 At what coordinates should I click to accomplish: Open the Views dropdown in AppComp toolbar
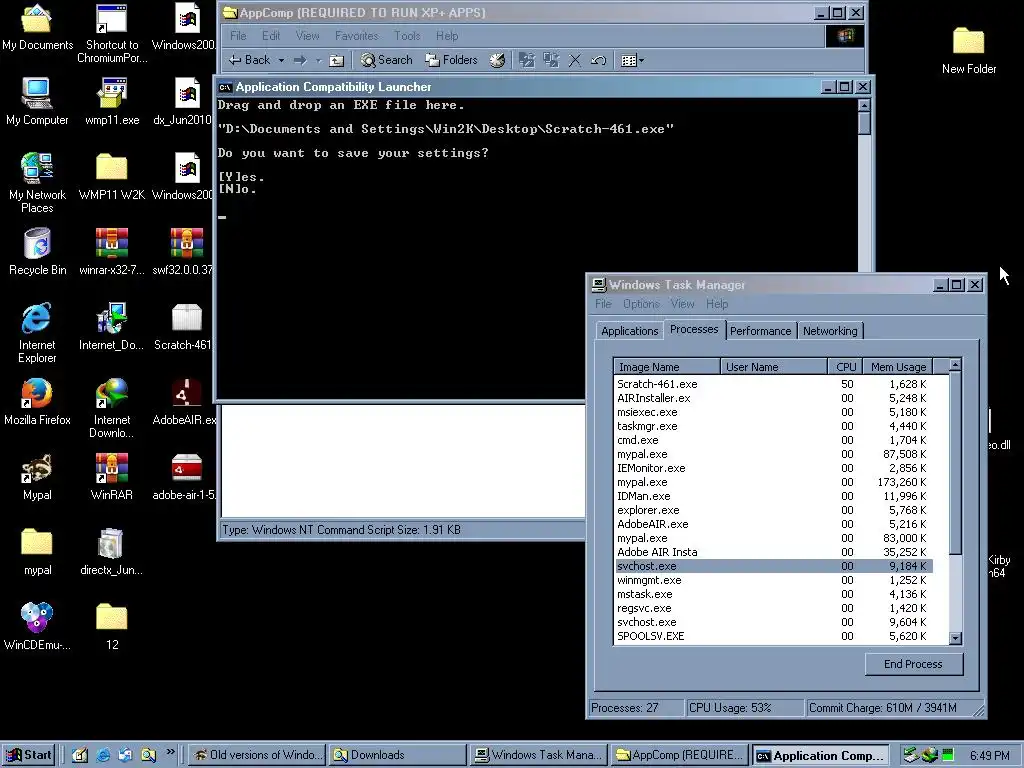click(632, 60)
